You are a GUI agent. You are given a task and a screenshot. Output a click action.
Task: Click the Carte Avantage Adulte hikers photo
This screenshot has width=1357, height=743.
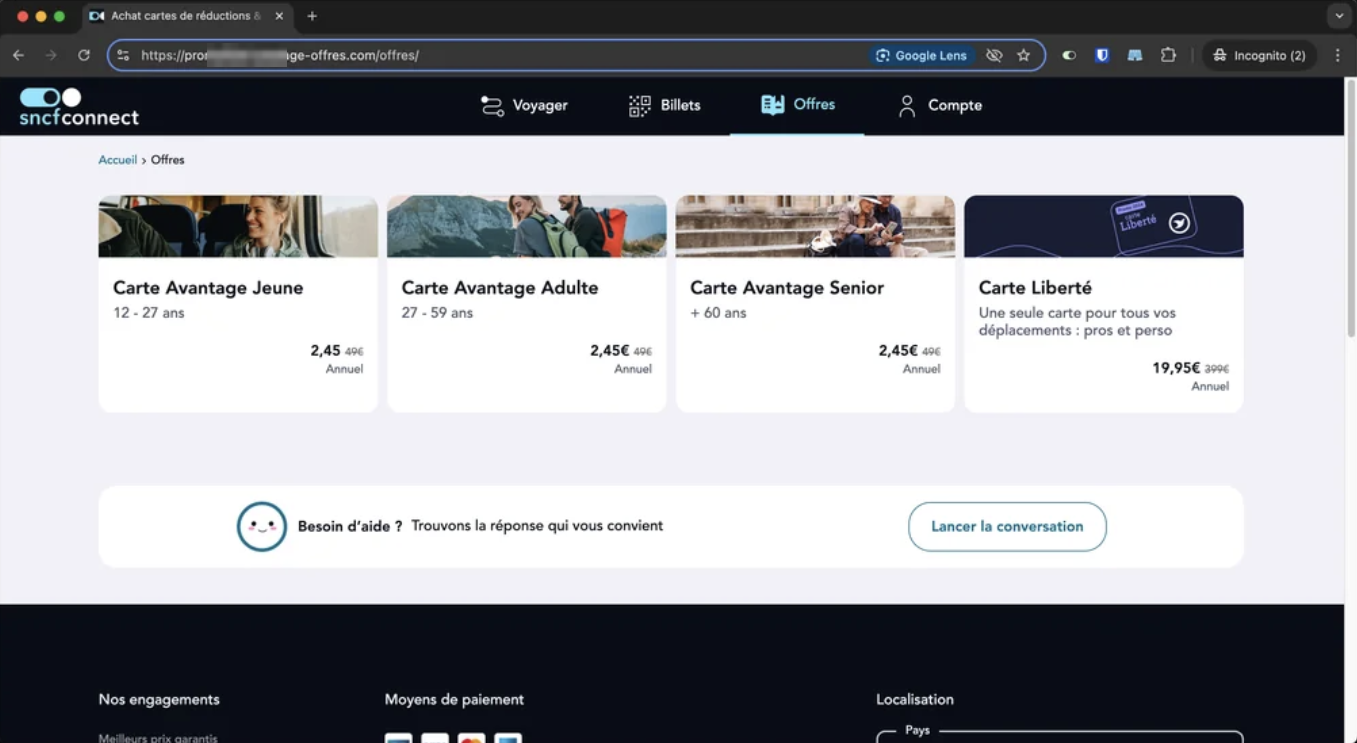pyautogui.click(x=527, y=226)
